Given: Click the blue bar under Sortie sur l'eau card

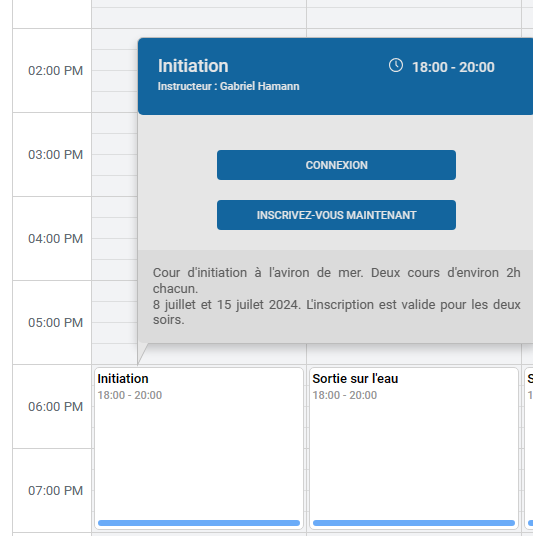Looking at the screenshot, I should (414, 523).
